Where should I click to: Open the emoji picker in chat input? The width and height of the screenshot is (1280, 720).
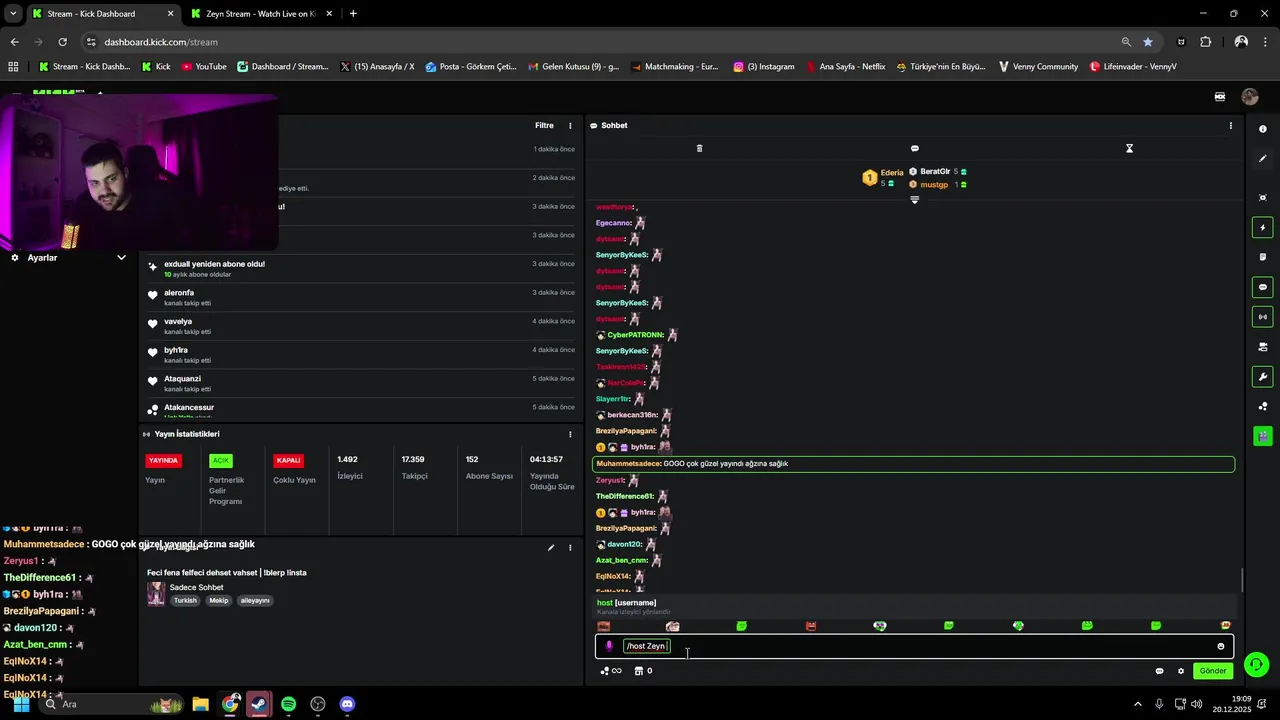pyautogui.click(x=1220, y=646)
